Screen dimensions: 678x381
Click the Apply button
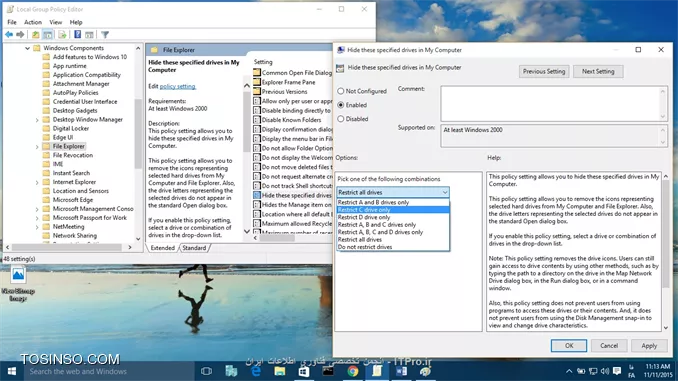[649, 346]
